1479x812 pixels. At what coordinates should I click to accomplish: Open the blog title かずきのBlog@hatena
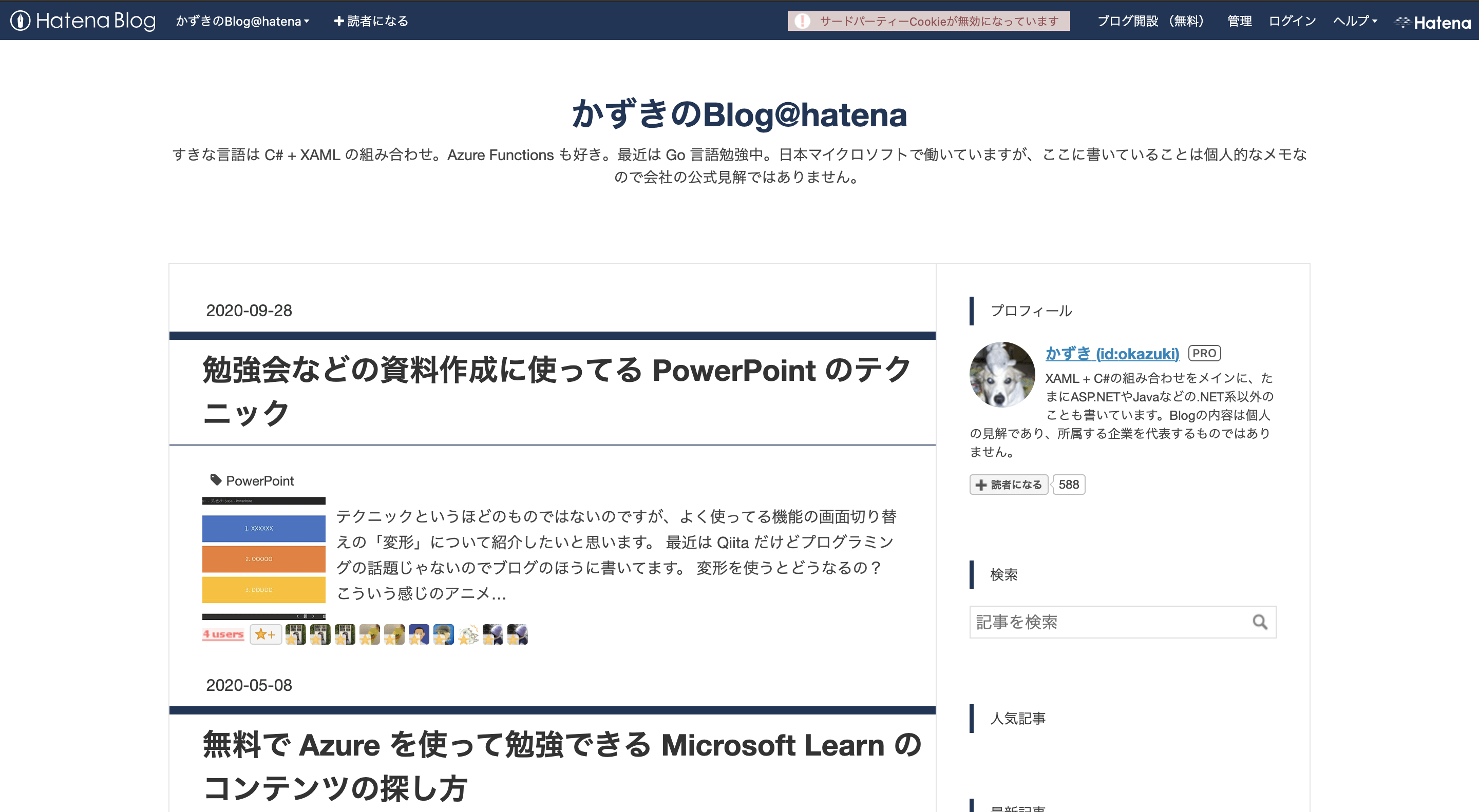[x=739, y=114]
